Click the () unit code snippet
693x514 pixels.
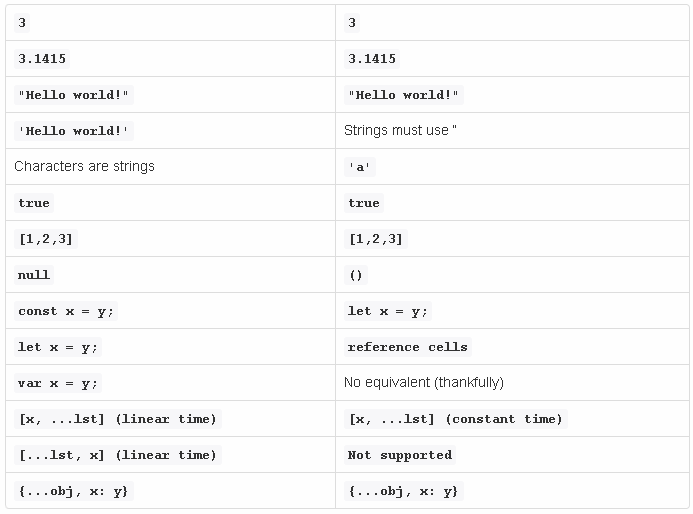(x=356, y=275)
